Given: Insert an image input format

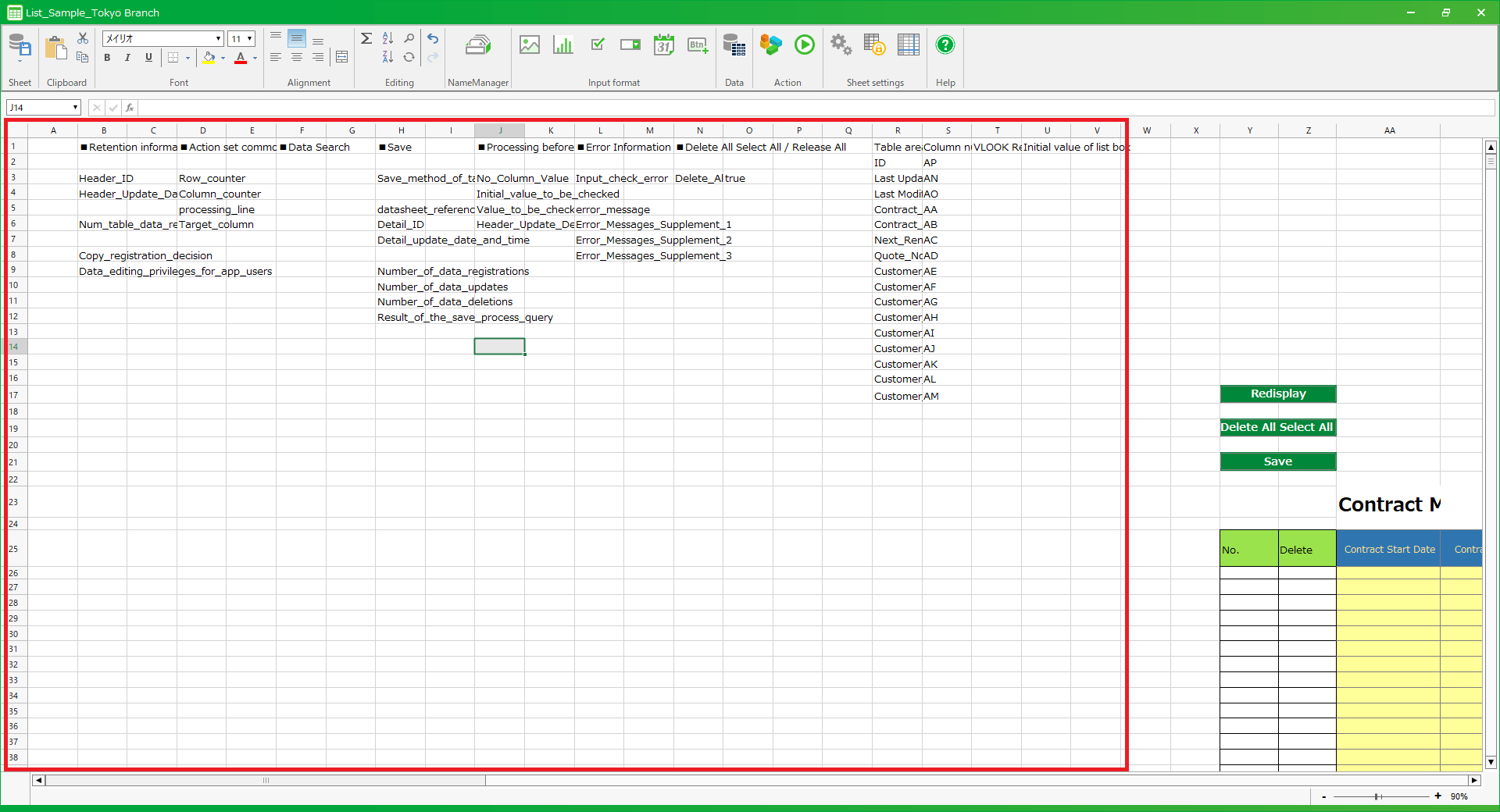Looking at the screenshot, I should click(530, 45).
